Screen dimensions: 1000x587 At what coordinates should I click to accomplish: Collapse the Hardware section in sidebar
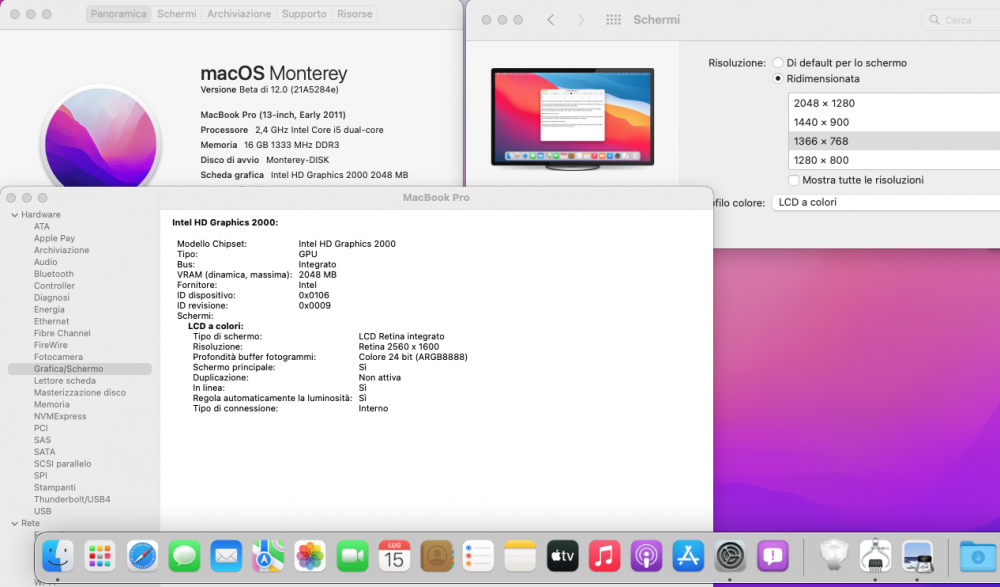(15, 215)
